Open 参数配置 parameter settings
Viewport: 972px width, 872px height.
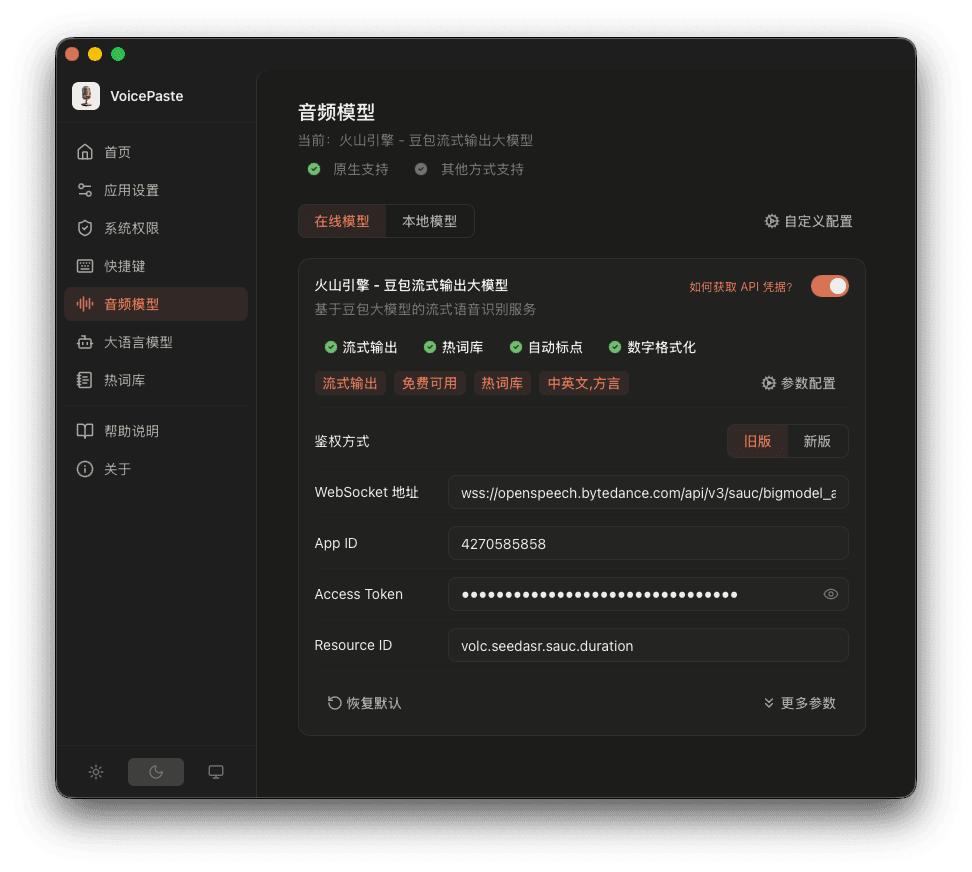pyautogui.click(x=798, y=383)
